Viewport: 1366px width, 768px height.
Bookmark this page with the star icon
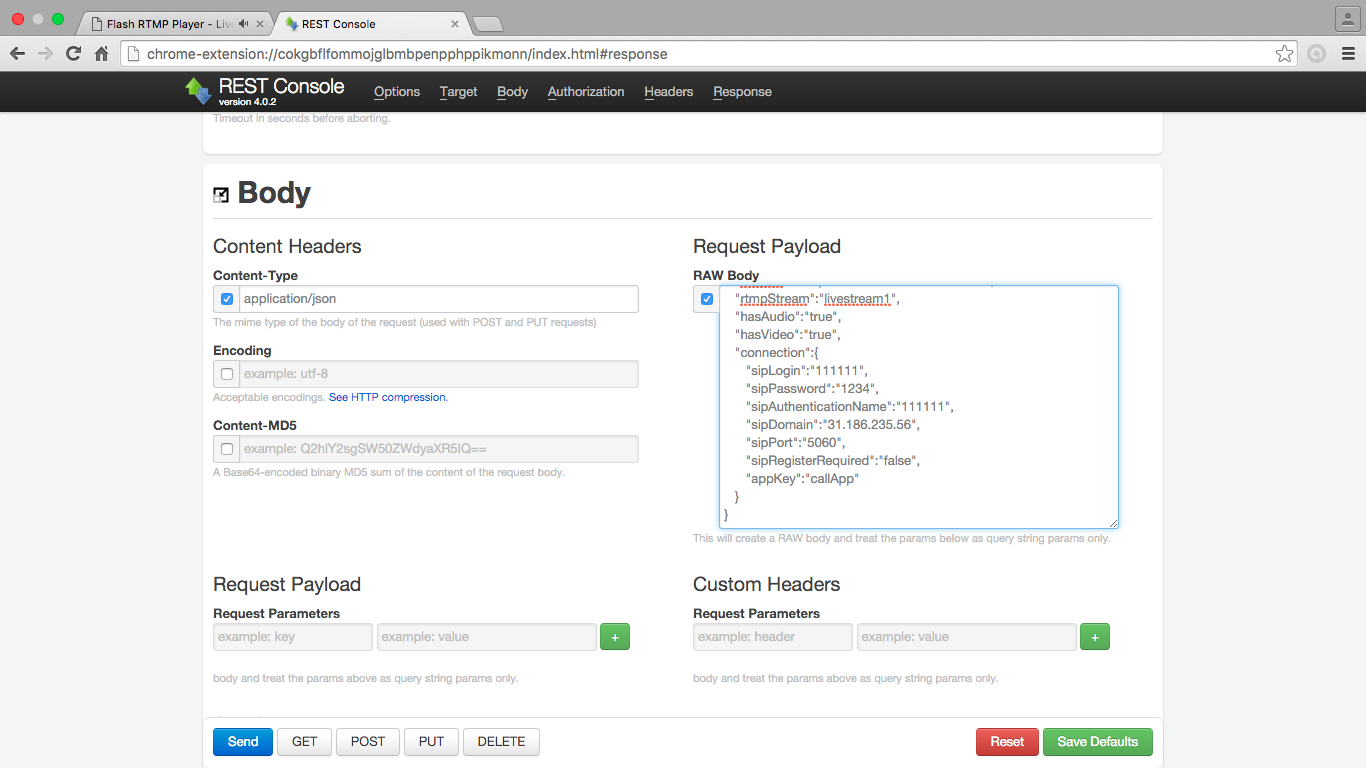[1284, 54]
